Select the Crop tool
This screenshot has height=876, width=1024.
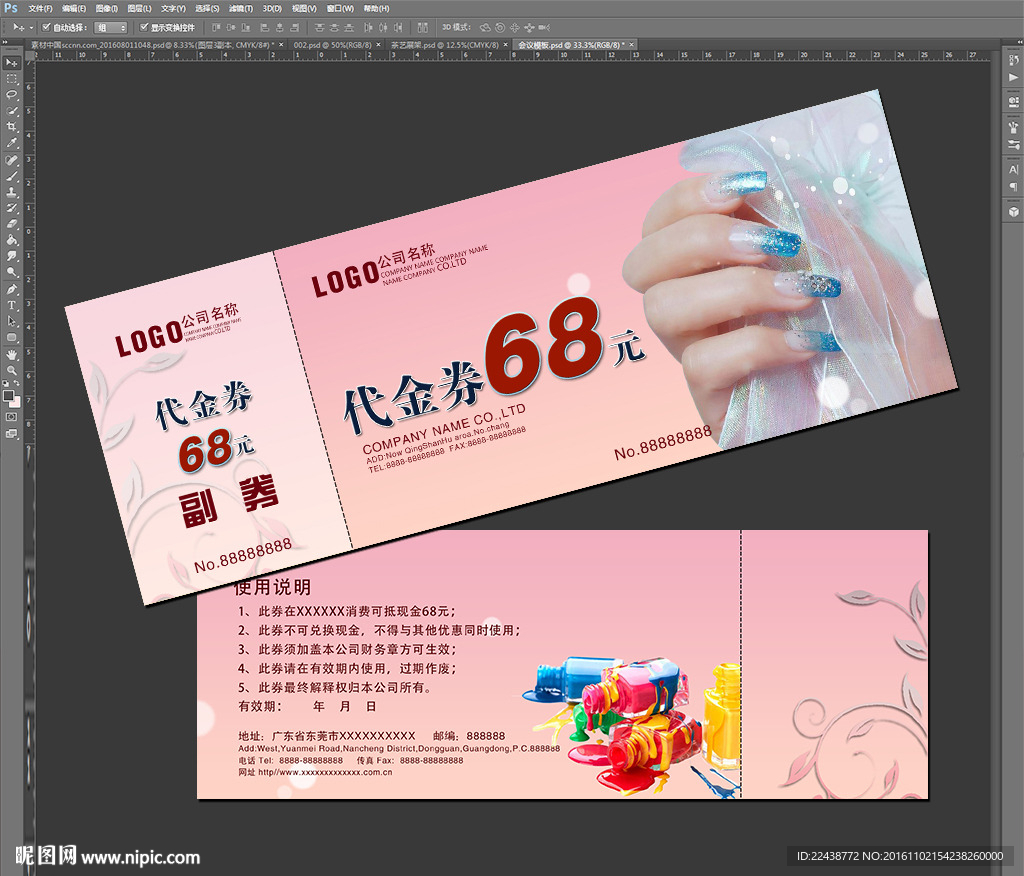coord(12,127)
